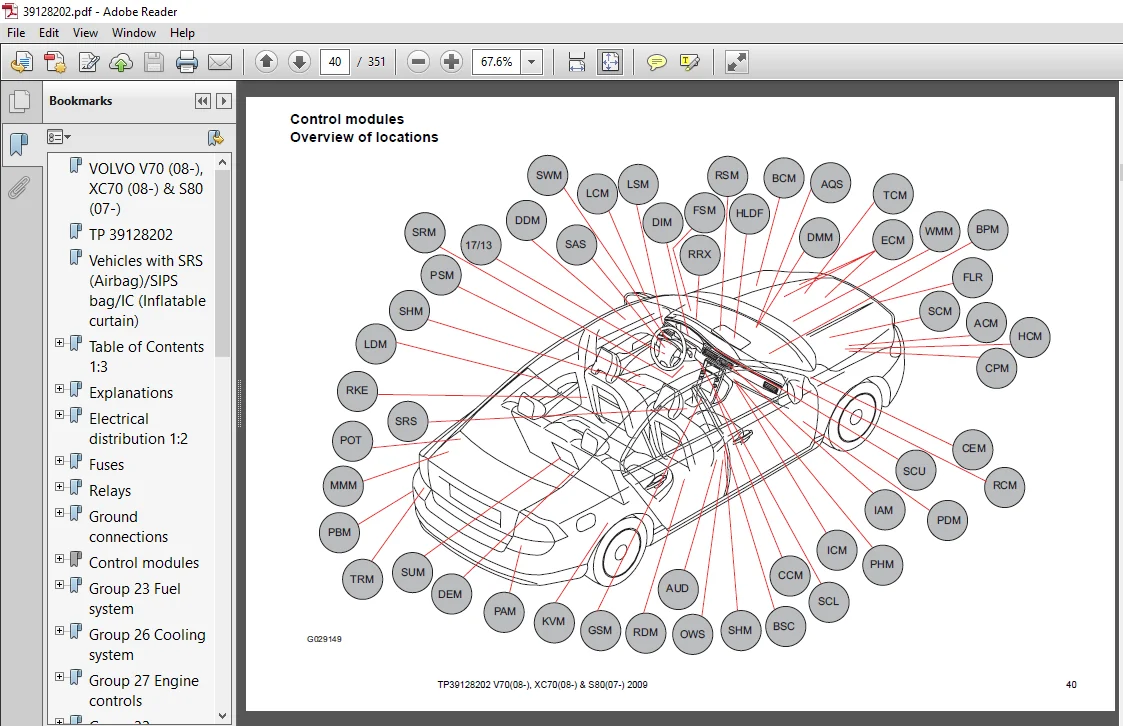The width and height of the screenshot is (1123, 726).
Task: Print the document using printer icon
Action: tap(187, 62)
